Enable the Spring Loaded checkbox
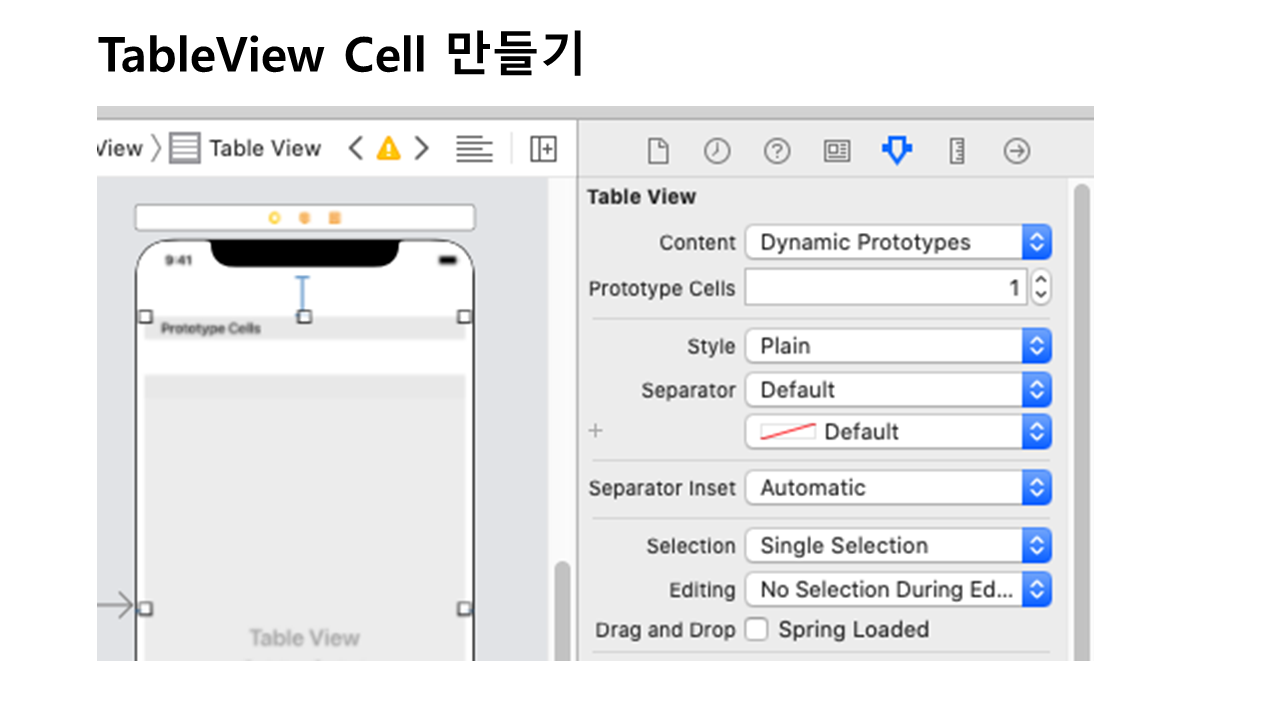Screen dimensions: 1280x720 pos(757,630)
